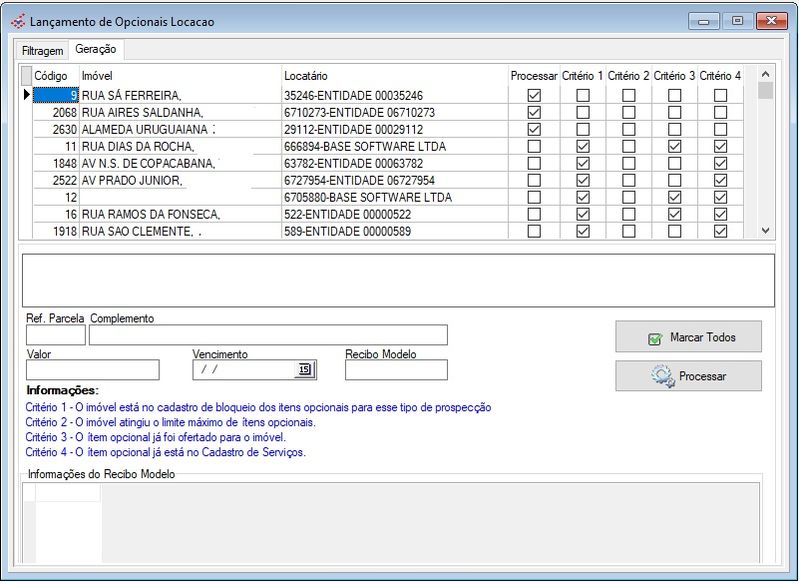800x583 pixels.
Task: Open the calendar picker in Vencimento field
Action: pos(305,370)
